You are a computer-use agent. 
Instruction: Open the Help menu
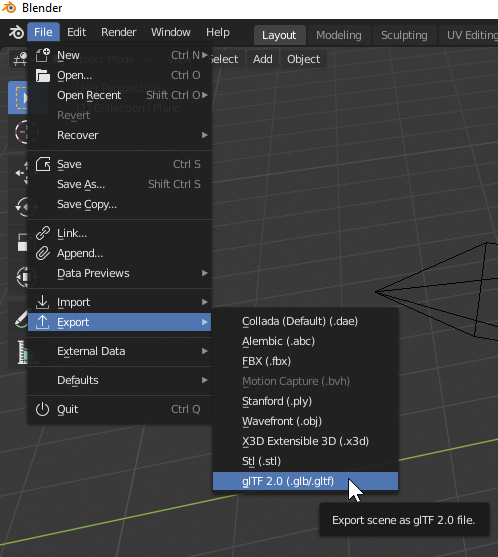click(218, 32)
